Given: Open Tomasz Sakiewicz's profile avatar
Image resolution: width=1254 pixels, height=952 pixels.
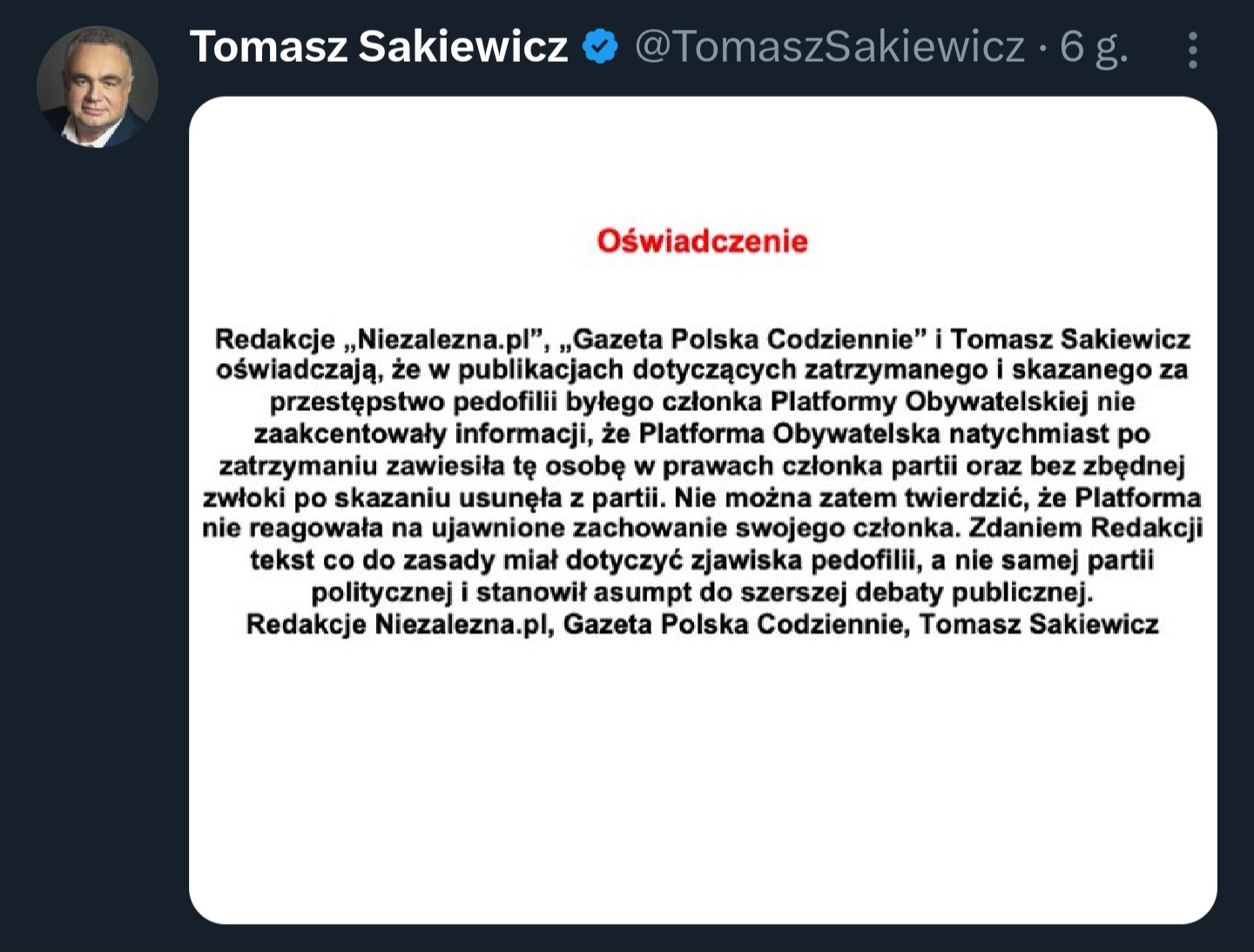Looking at the screenshot, I should click(x=97, y=86).
